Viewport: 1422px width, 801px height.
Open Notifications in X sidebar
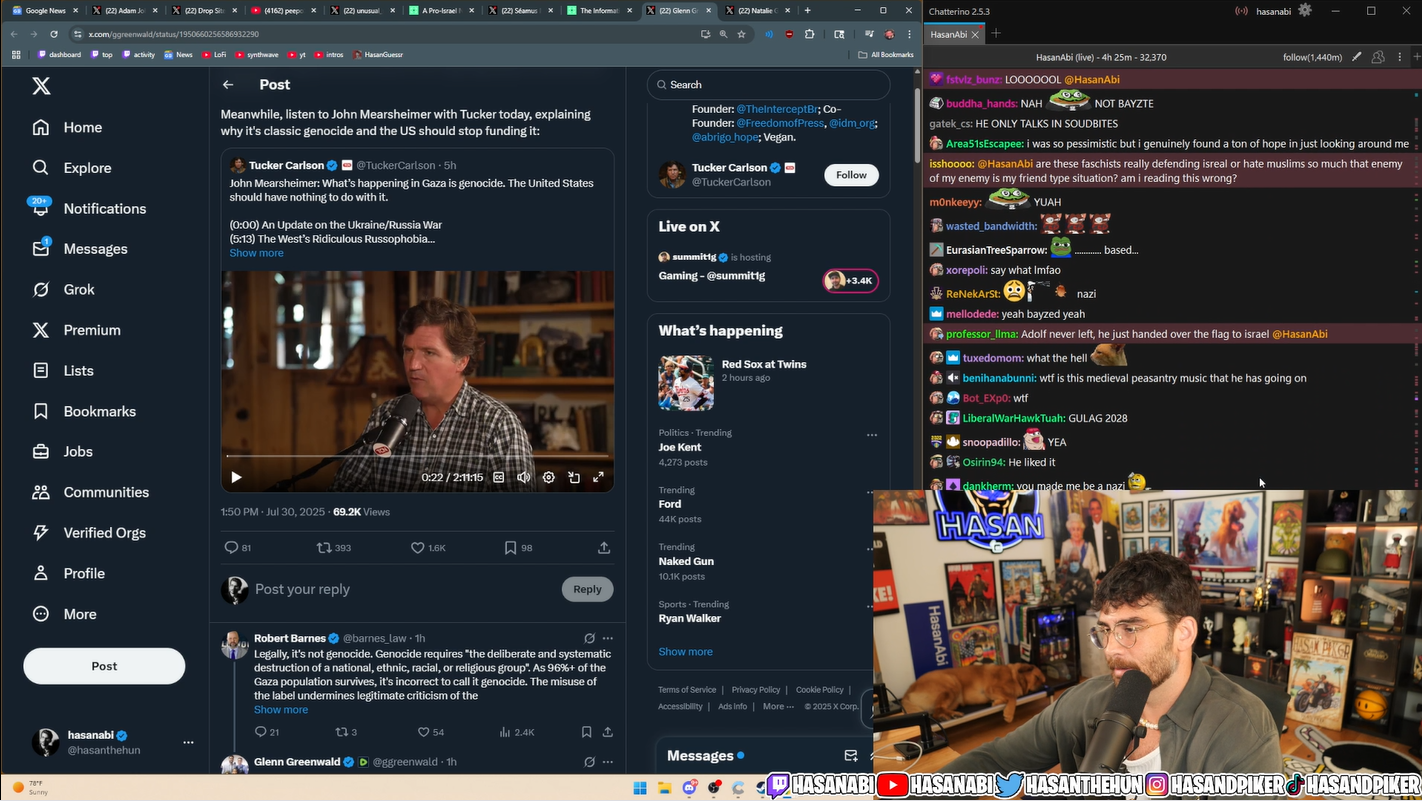[89, 208]
